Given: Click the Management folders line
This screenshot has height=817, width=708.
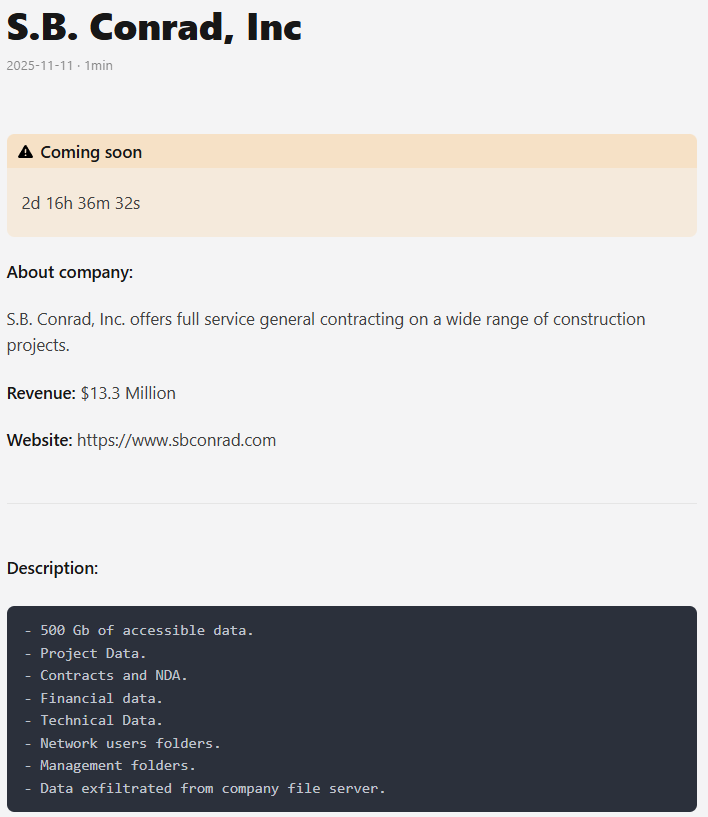Looking at the screenshot, I should pos(117,765).
